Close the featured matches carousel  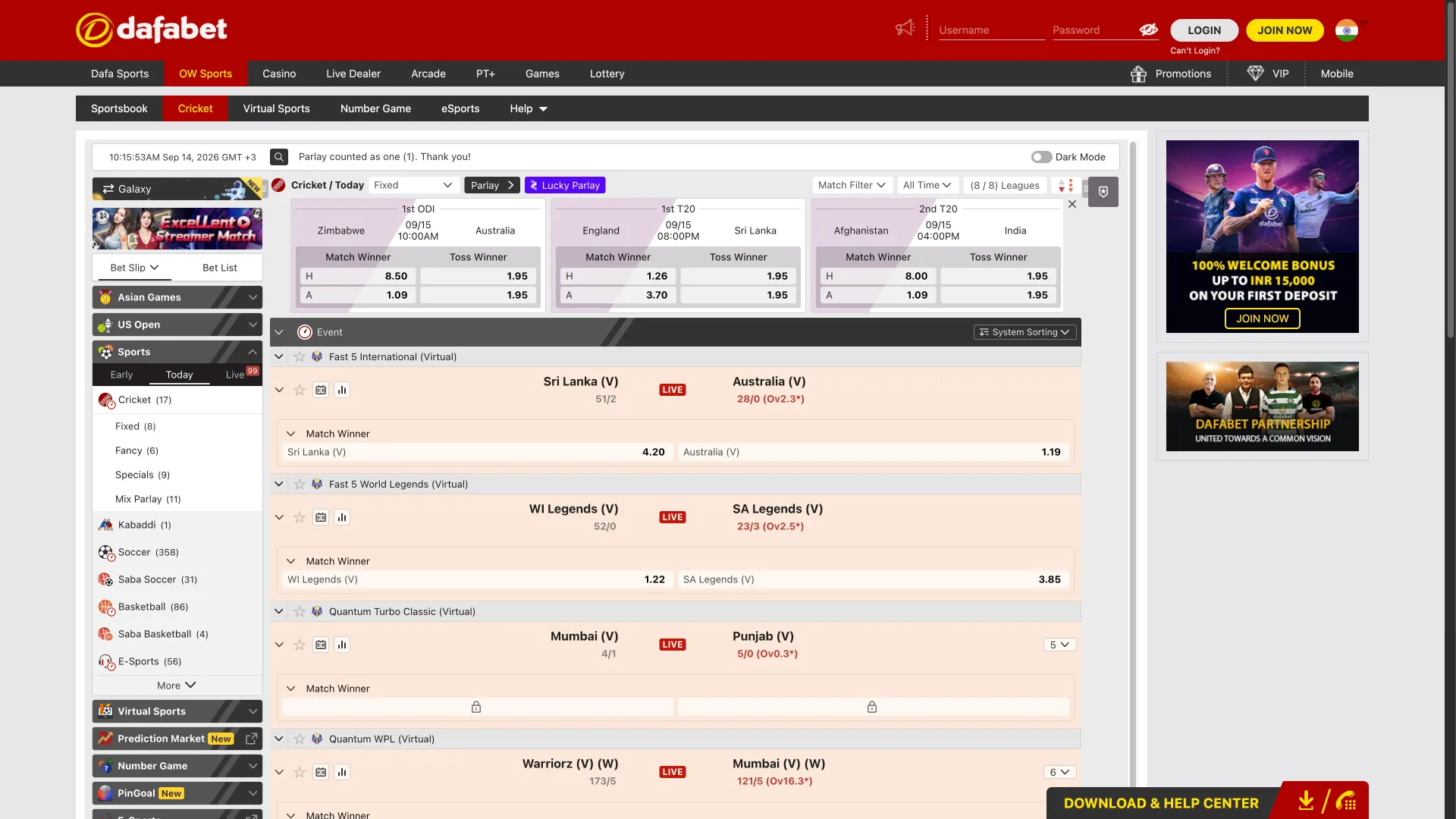tap(1072, 204)
